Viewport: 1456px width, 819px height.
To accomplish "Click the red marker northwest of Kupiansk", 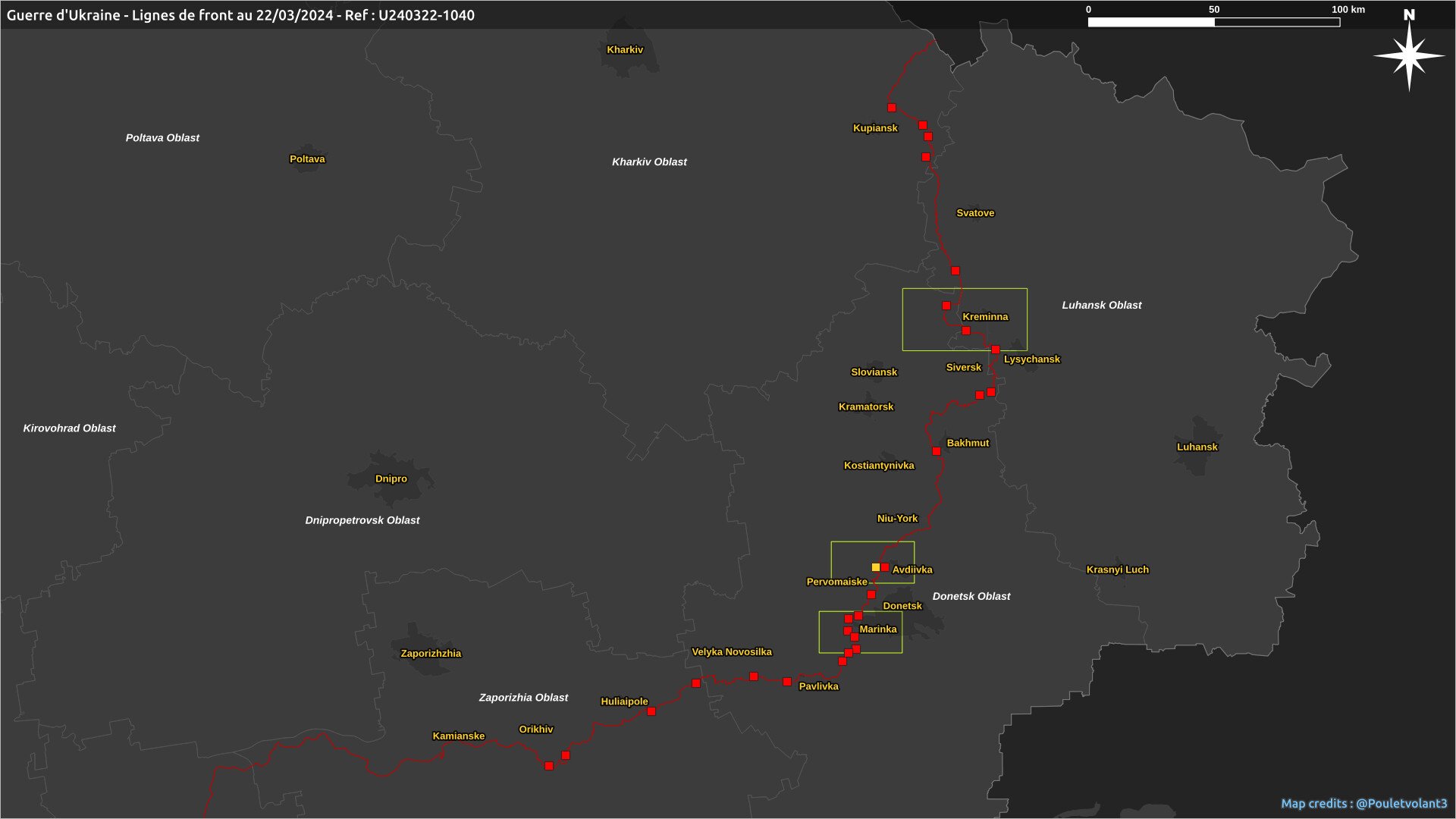I will coord(892,108).
